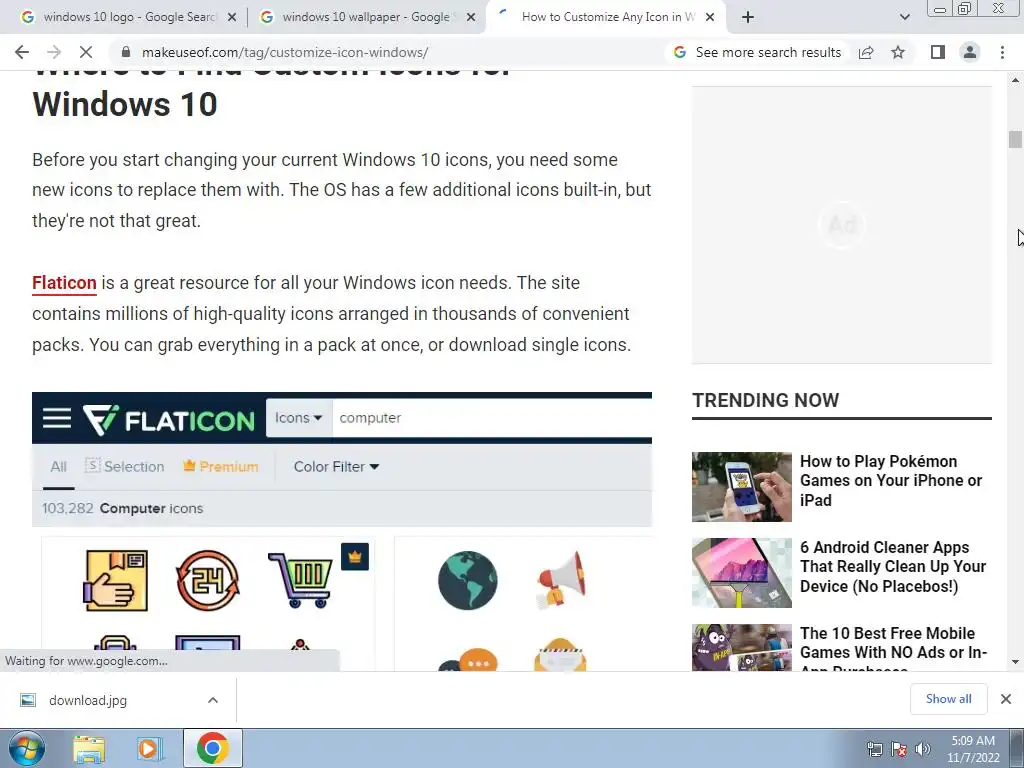1024x768 pixels.
Task: Select the Premium tab with crown
Action: pos(221,466)
